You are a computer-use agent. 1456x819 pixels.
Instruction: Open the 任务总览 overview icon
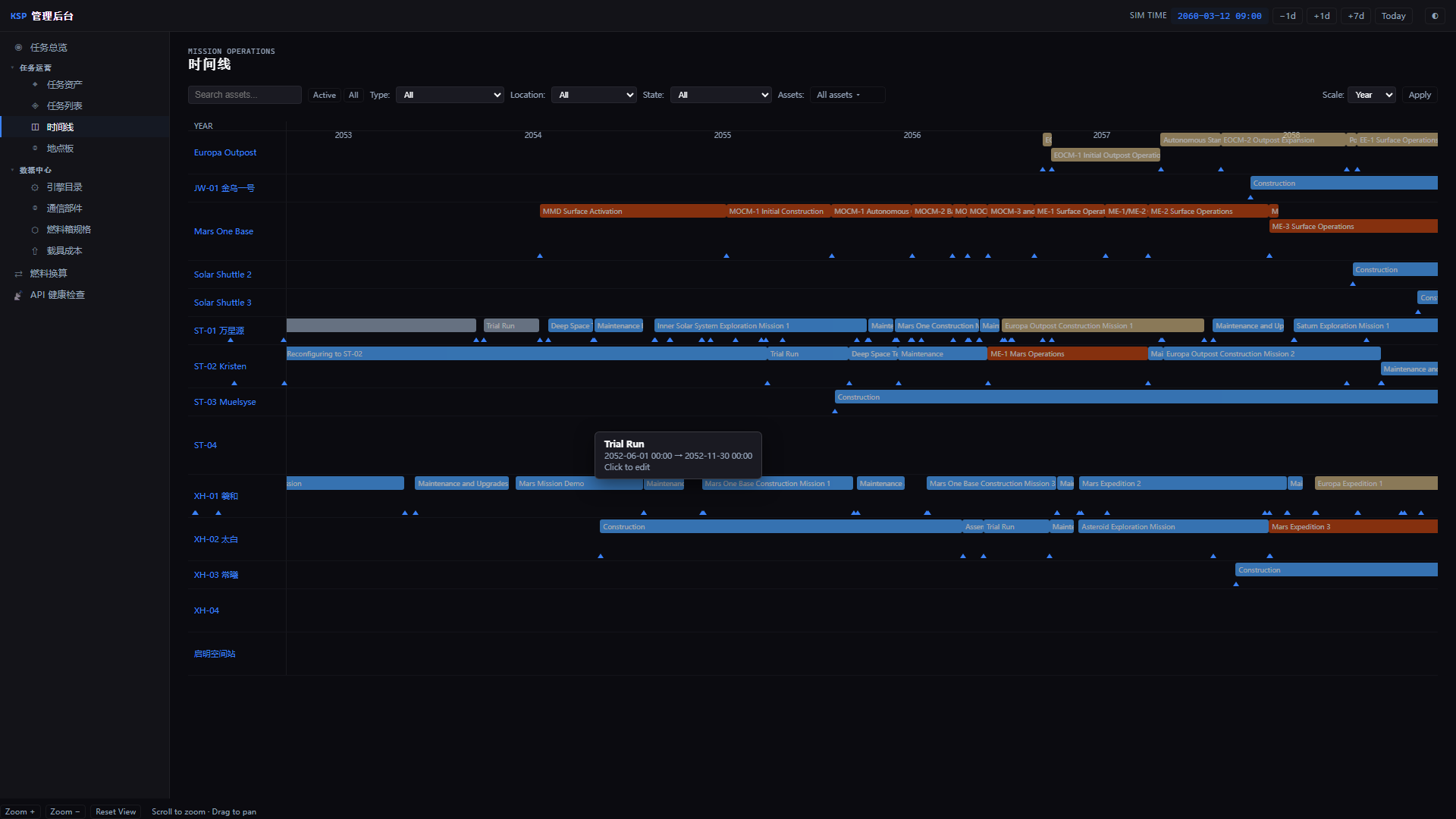coord(18,47)
